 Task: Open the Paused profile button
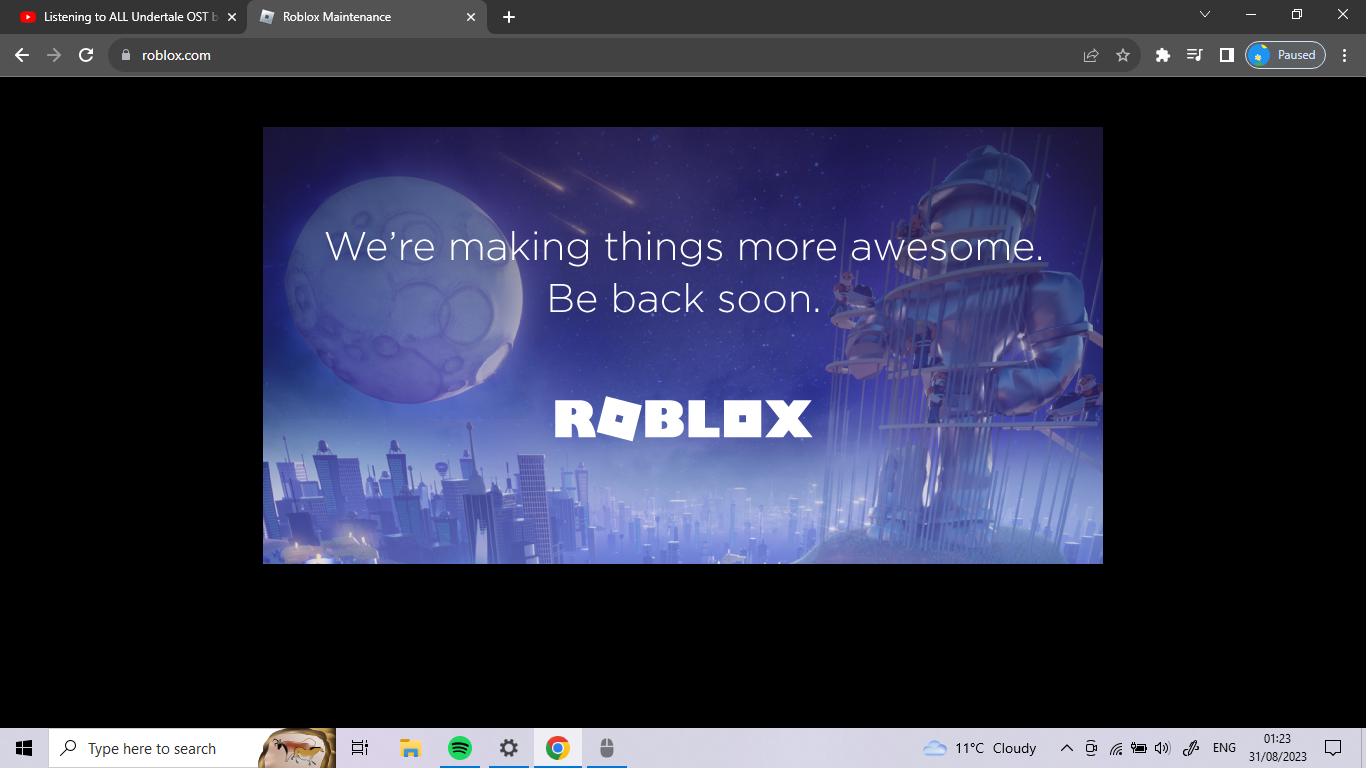[1285, 55]
